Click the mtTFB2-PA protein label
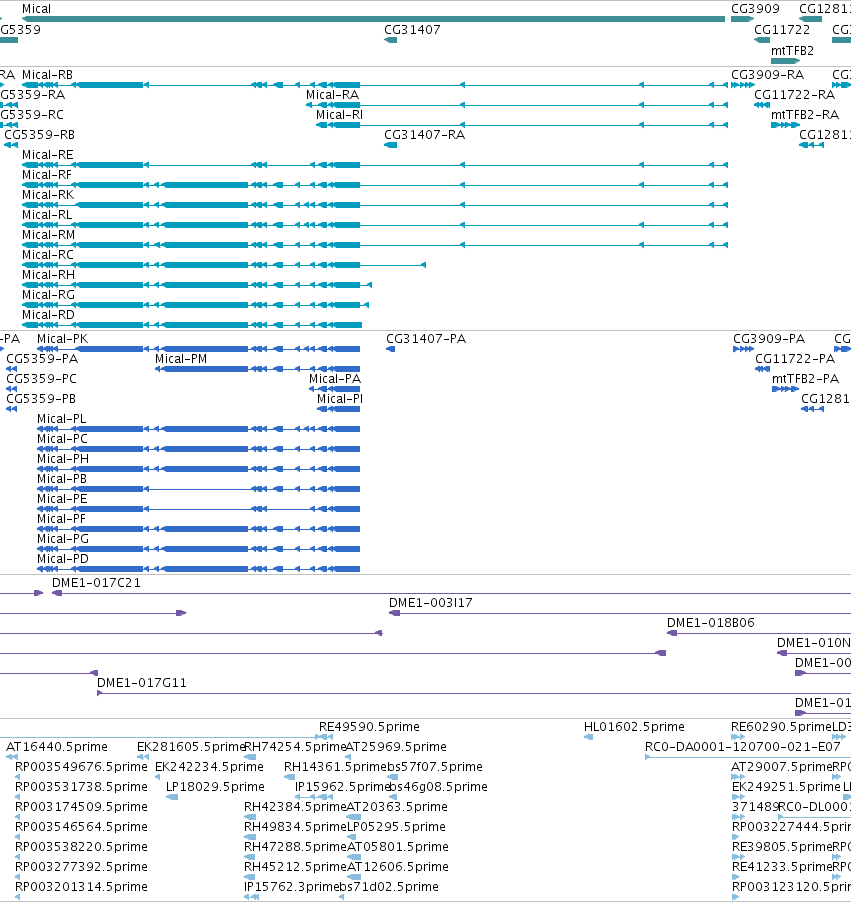This screenshot has width=851, height=902. pos(806,379)
